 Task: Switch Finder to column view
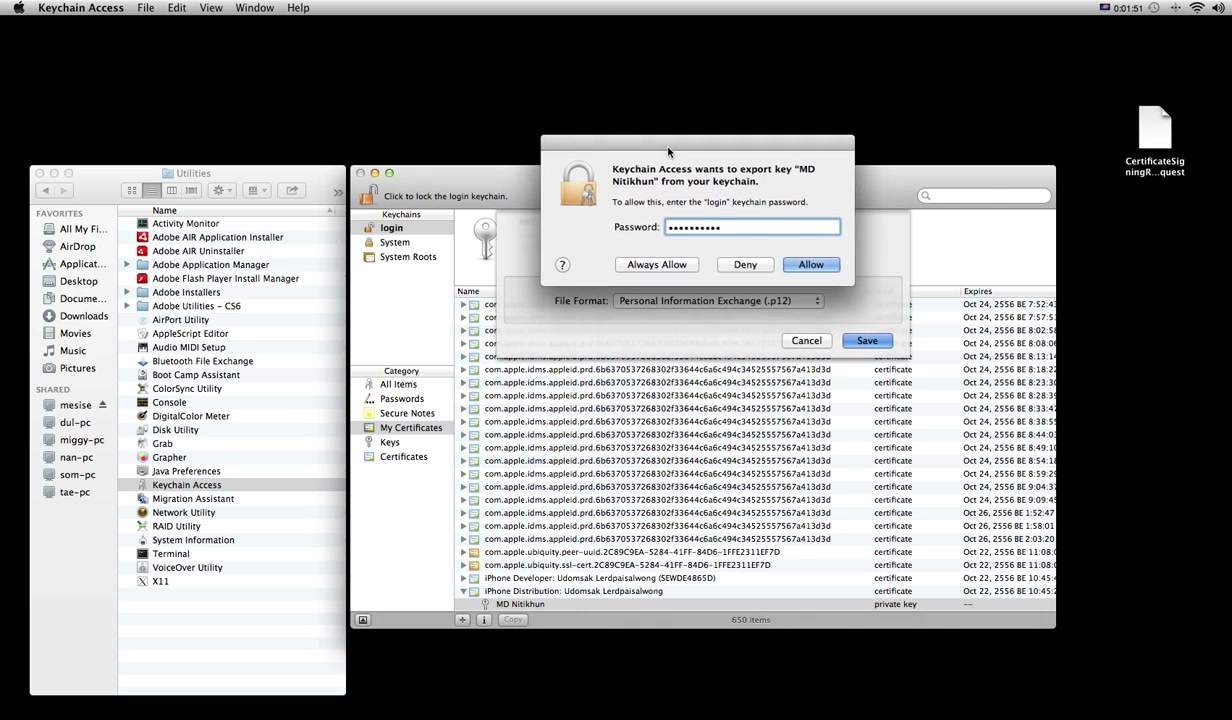click(x=171, y=190)
